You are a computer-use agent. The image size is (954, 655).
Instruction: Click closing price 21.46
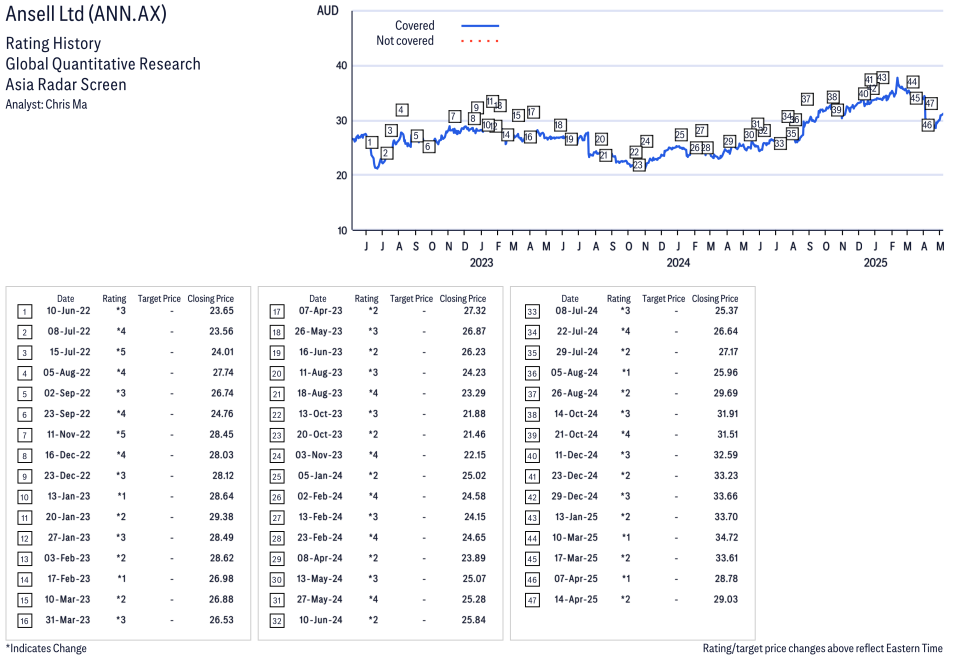[x=474, y=434]
